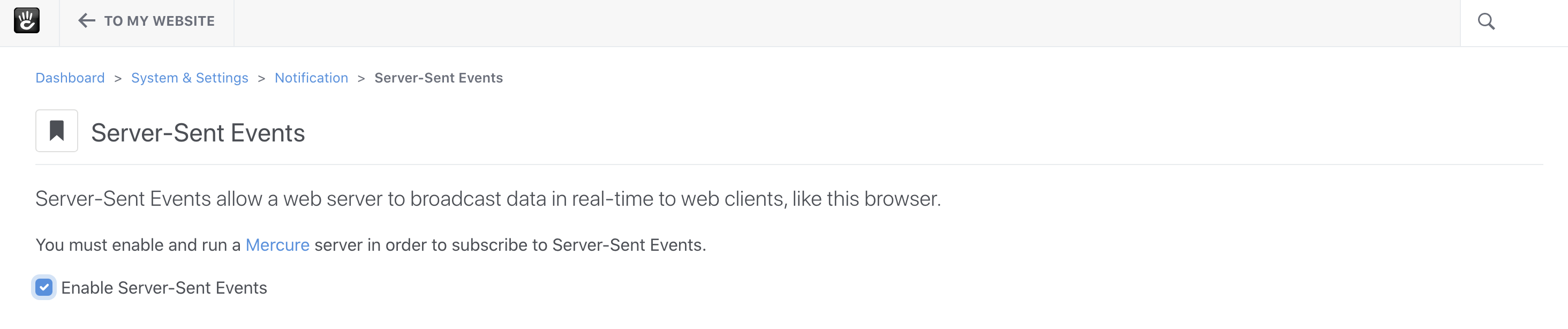The height and width of the screenshot is (329, 1568).
Task: Click the words "You must enable and run"
Action: click(132, 245)
